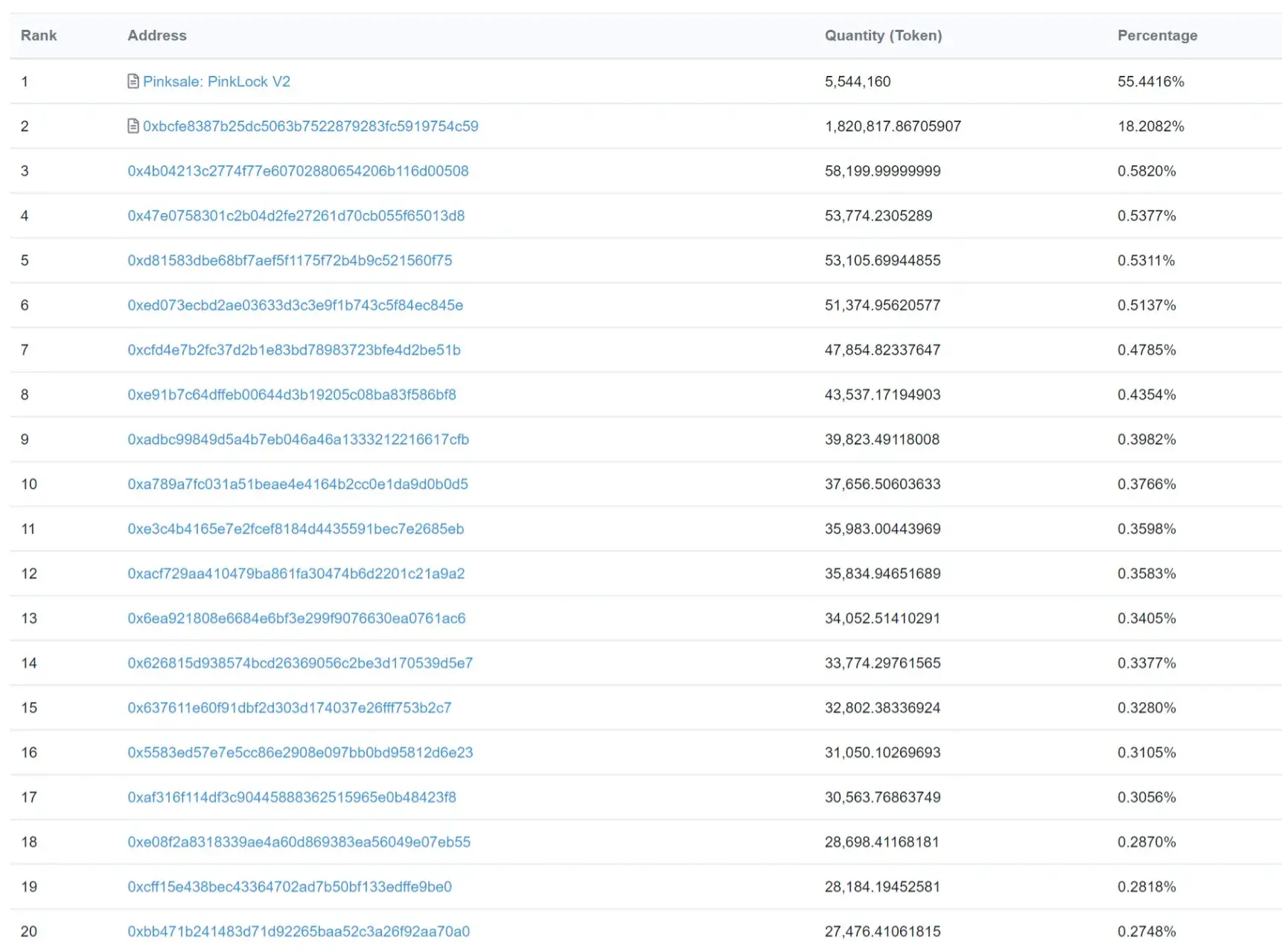Select percentage 0.5311%
The image size is (1282, 952).
1146,260
